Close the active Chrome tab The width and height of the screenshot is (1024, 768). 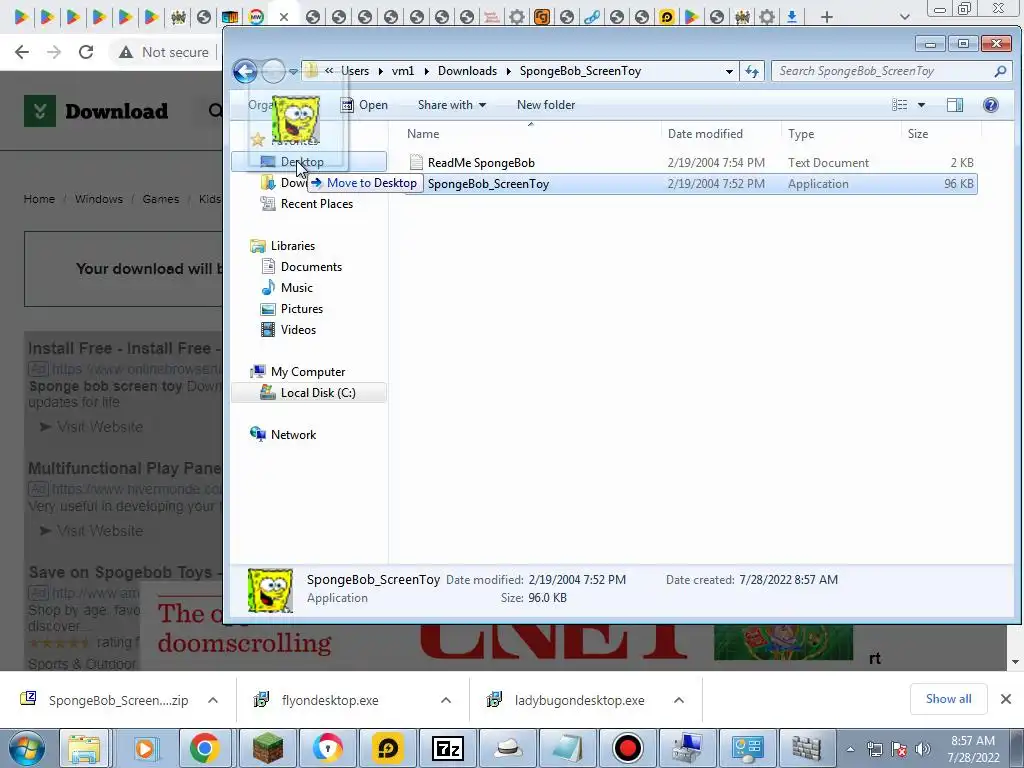[283, 17]
